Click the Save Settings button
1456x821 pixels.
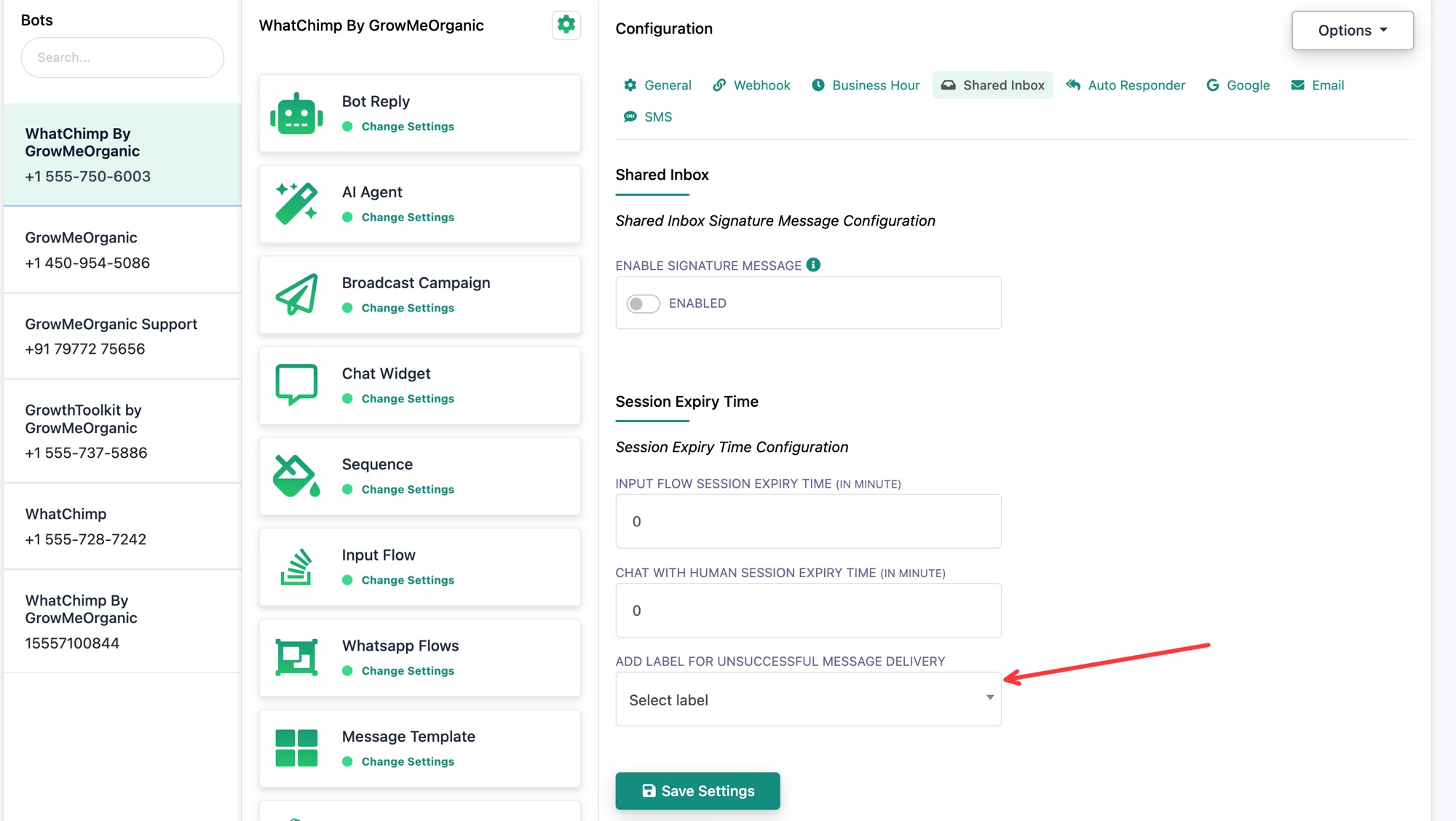click(x=697, y=791)
